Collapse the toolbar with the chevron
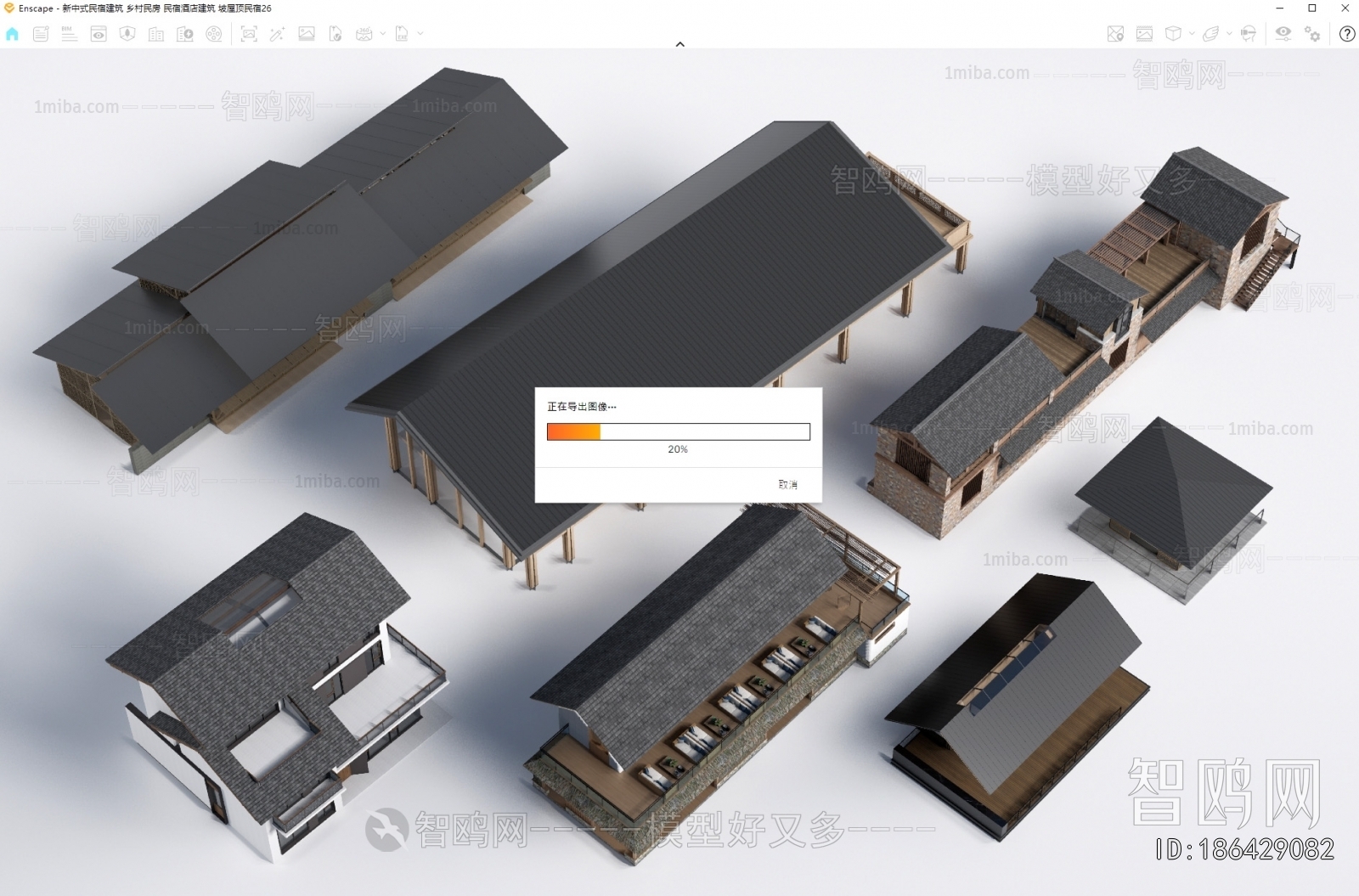The width and height of the screenshot is (1359, 896). tap(679, 44)
